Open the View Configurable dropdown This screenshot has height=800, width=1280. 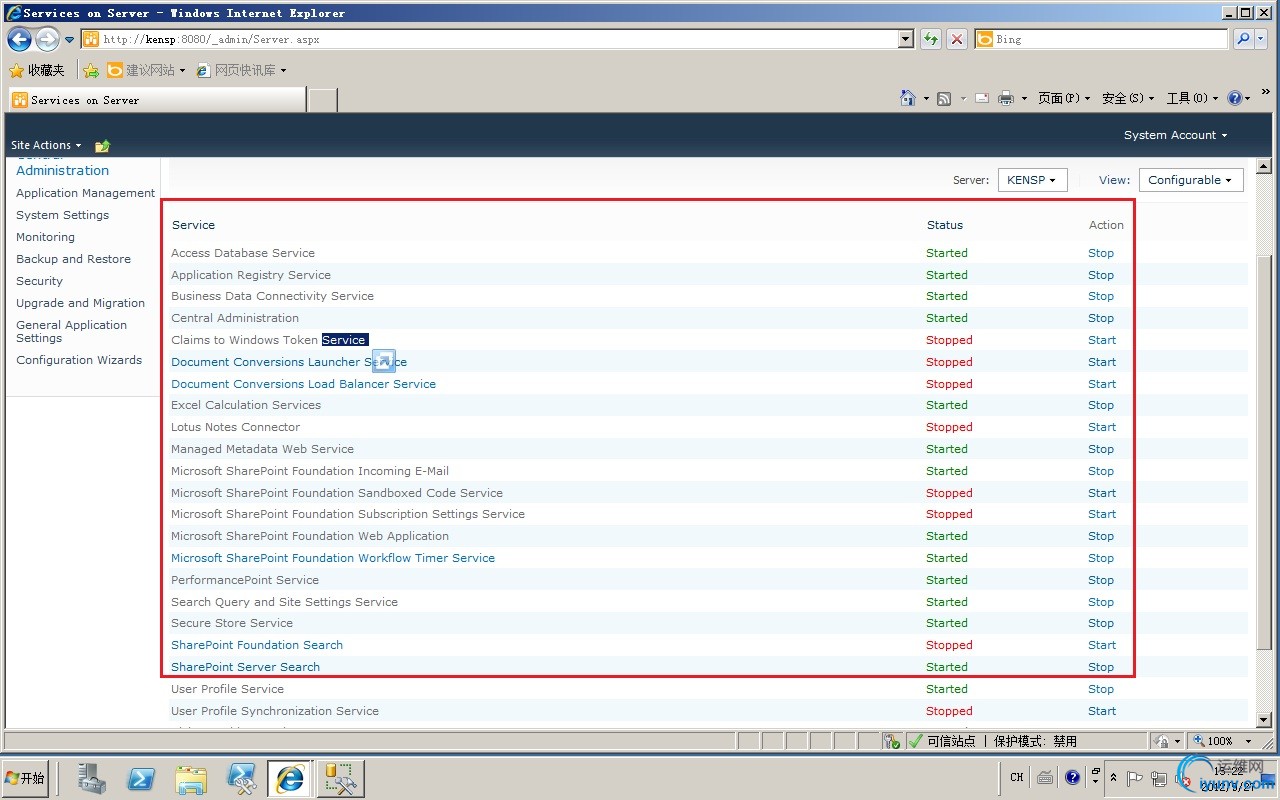(1191, 180)
